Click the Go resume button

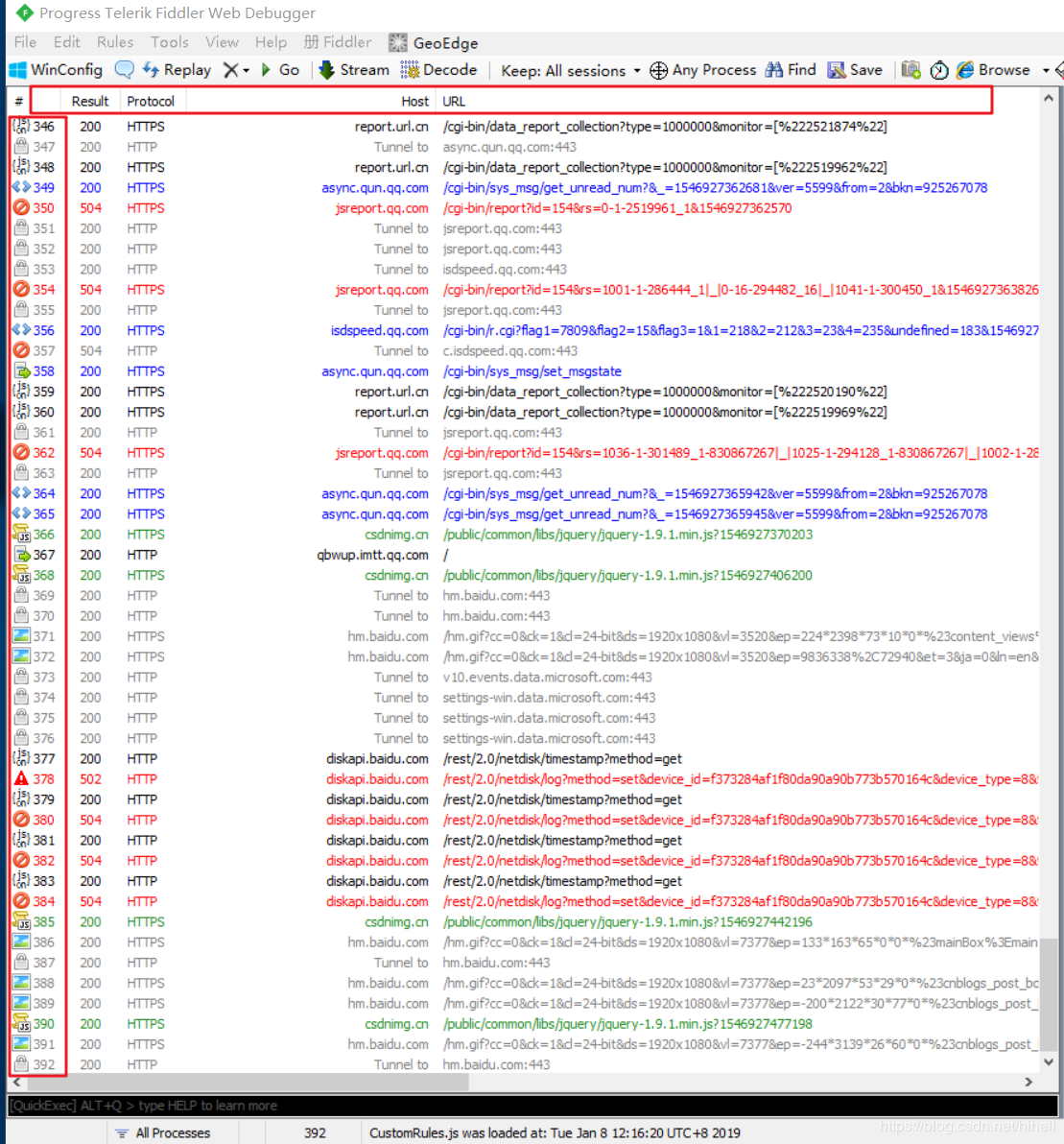[x=280, y=70]
